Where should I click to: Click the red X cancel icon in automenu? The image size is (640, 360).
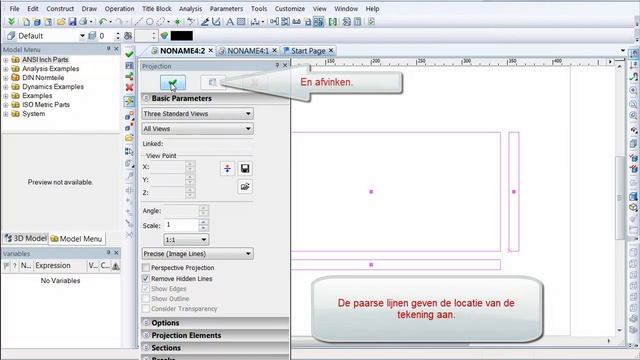coord(129,87)
